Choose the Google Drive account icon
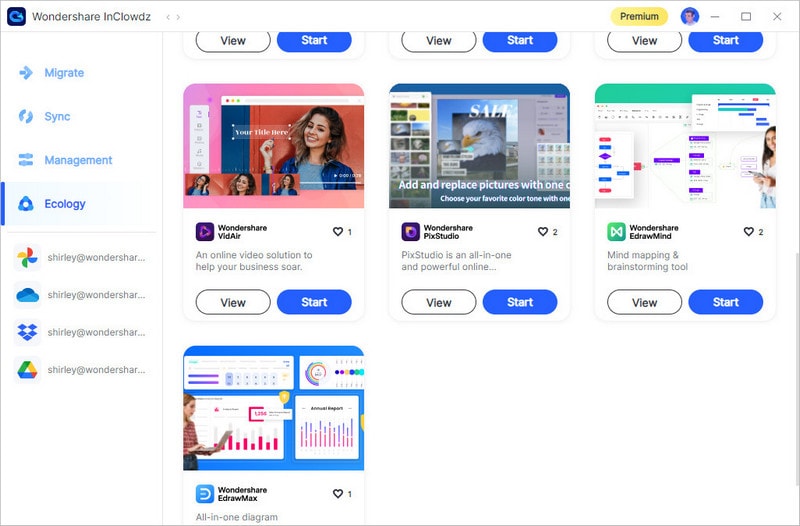The image size is (800, 526). click(x=27, y=370)
